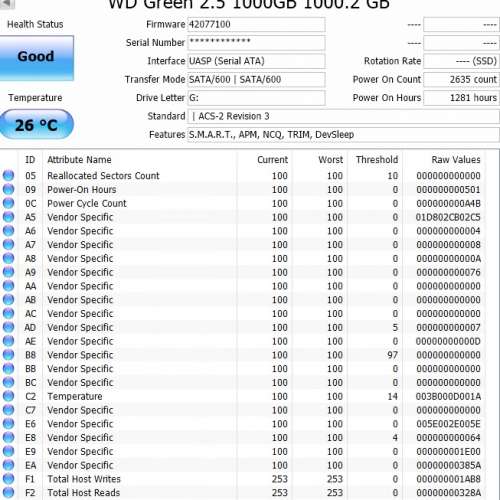This screenshot has height=500, width=500.
Task: Click the status circle beside Total Host Writes
Action: [8, 479]
